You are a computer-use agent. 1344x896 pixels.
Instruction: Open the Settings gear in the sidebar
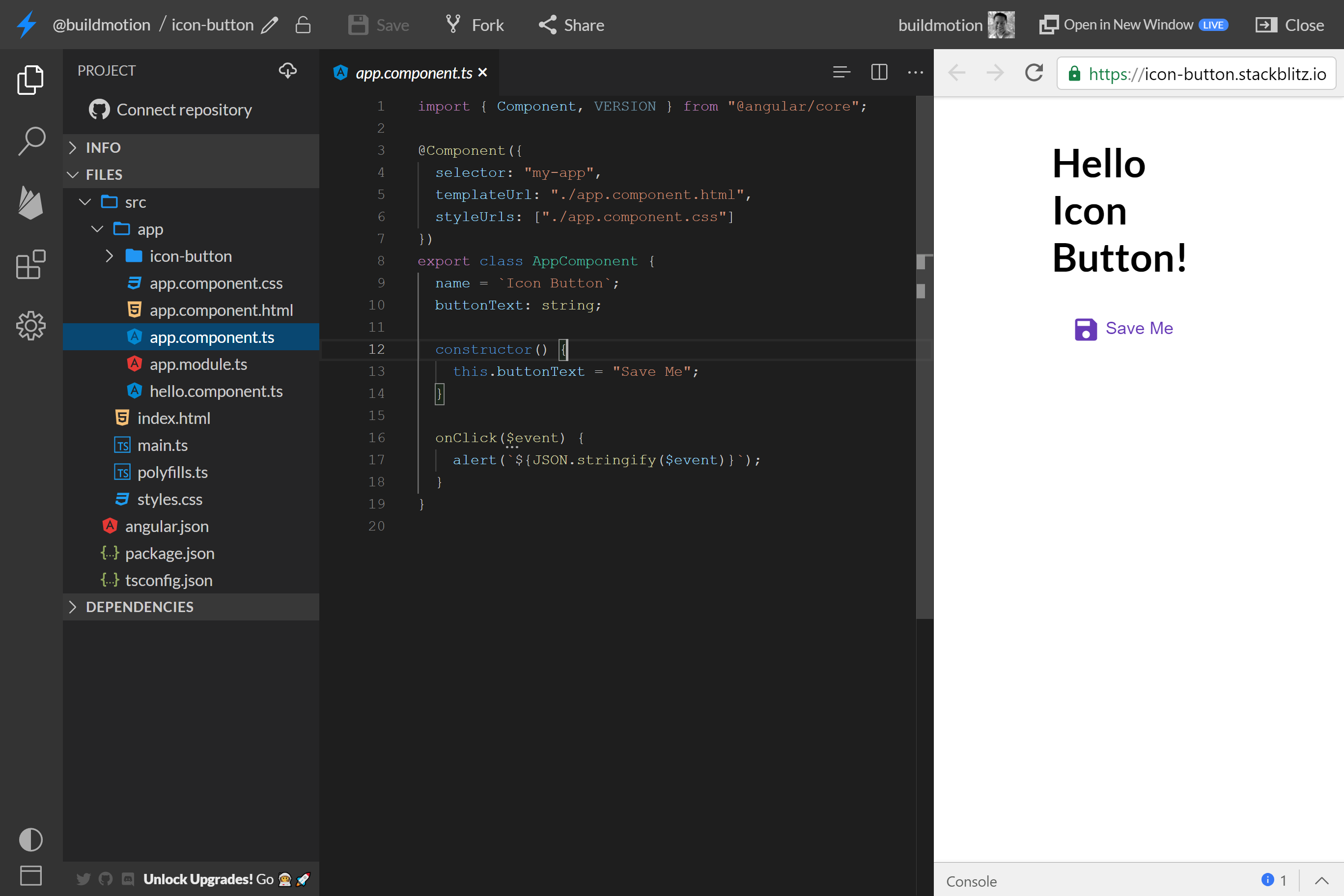coord(31,326)
